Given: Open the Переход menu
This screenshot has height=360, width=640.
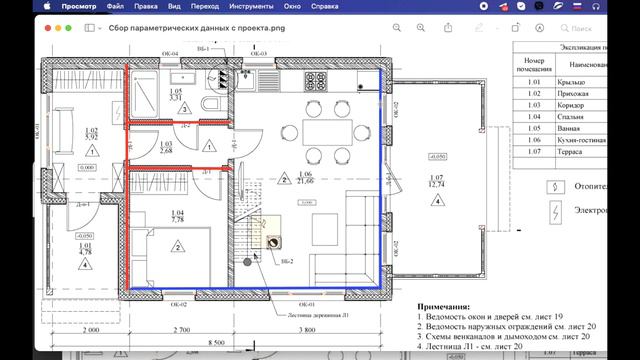Looking at the screenshot, I should [205, 7].
